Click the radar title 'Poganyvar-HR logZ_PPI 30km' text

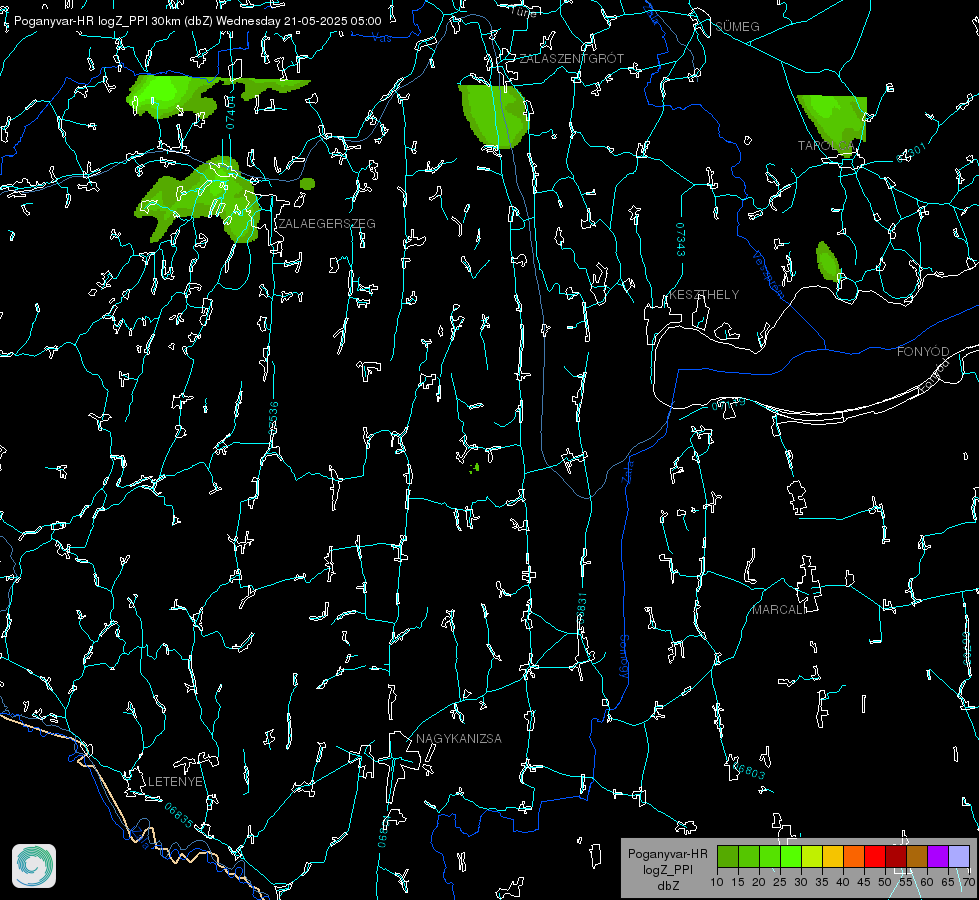(97, 21)
